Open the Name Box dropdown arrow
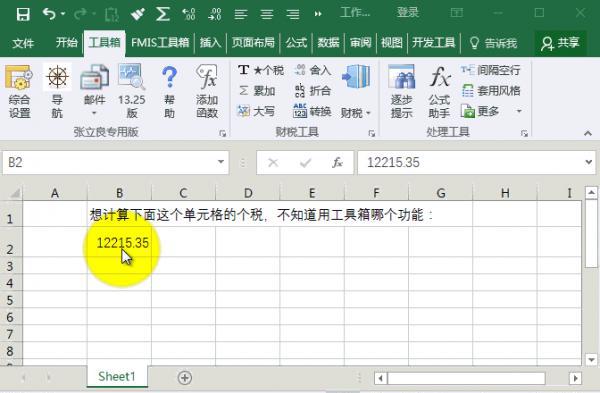 tap(221, 162)
